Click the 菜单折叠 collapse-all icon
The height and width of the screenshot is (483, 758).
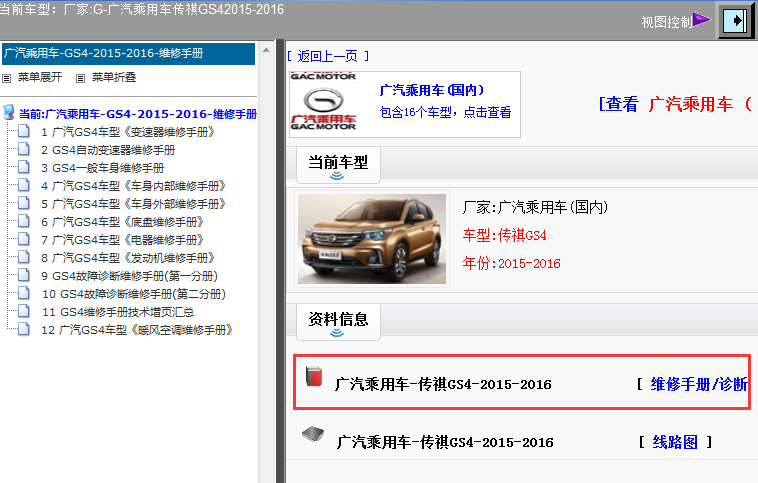(81, 78)
